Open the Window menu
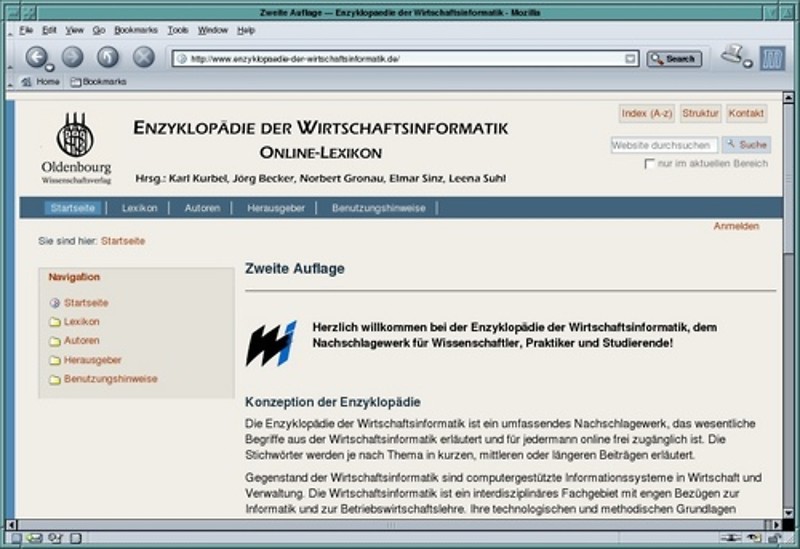The image size is (800, 549). pyautogui.click(x=213, y=30)
